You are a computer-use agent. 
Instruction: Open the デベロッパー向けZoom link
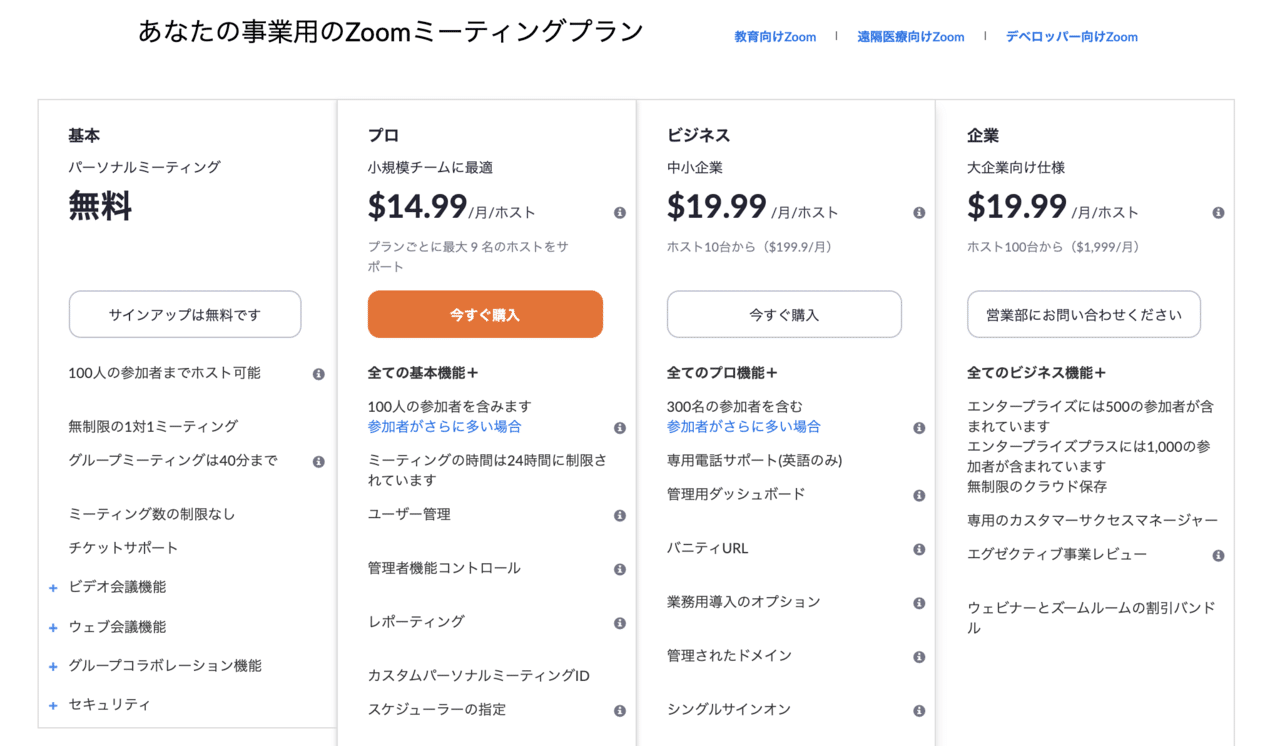tap(1071, 36)
